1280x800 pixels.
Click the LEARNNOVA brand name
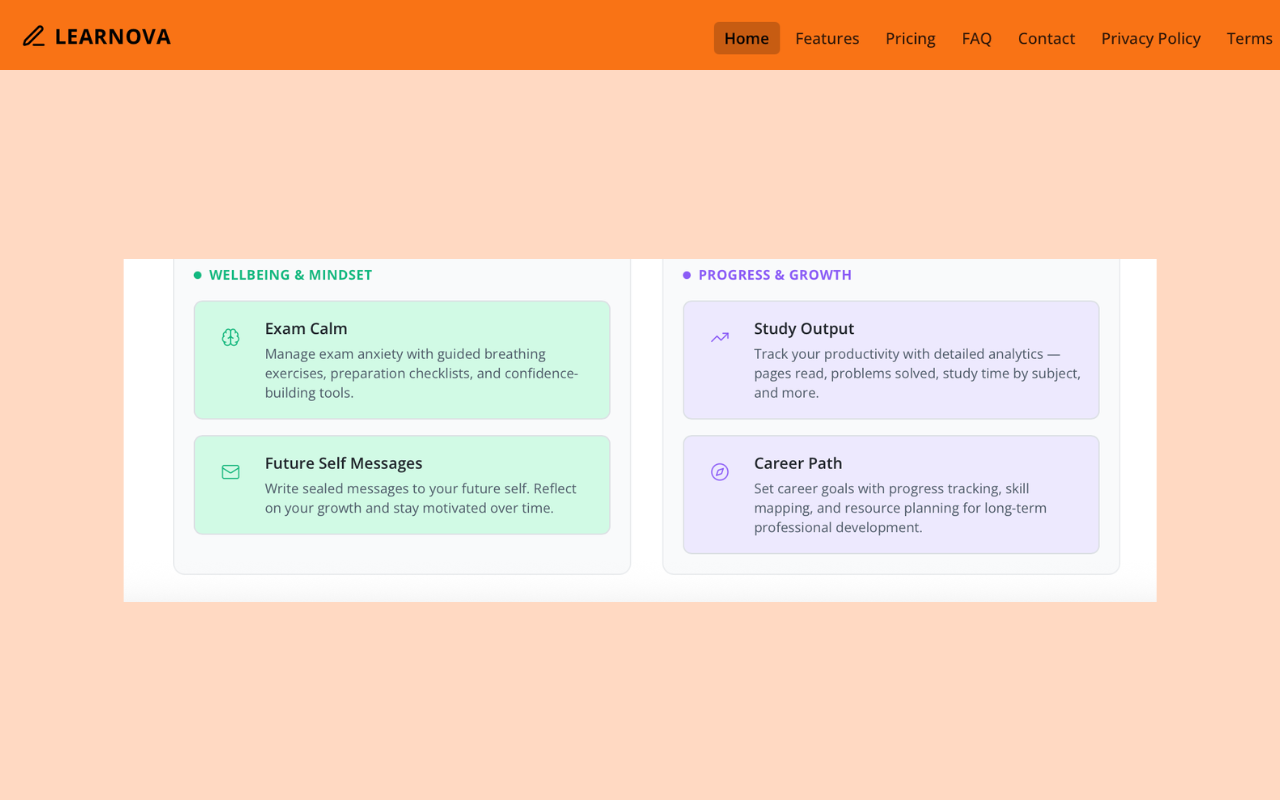click(x=113, y=37)
